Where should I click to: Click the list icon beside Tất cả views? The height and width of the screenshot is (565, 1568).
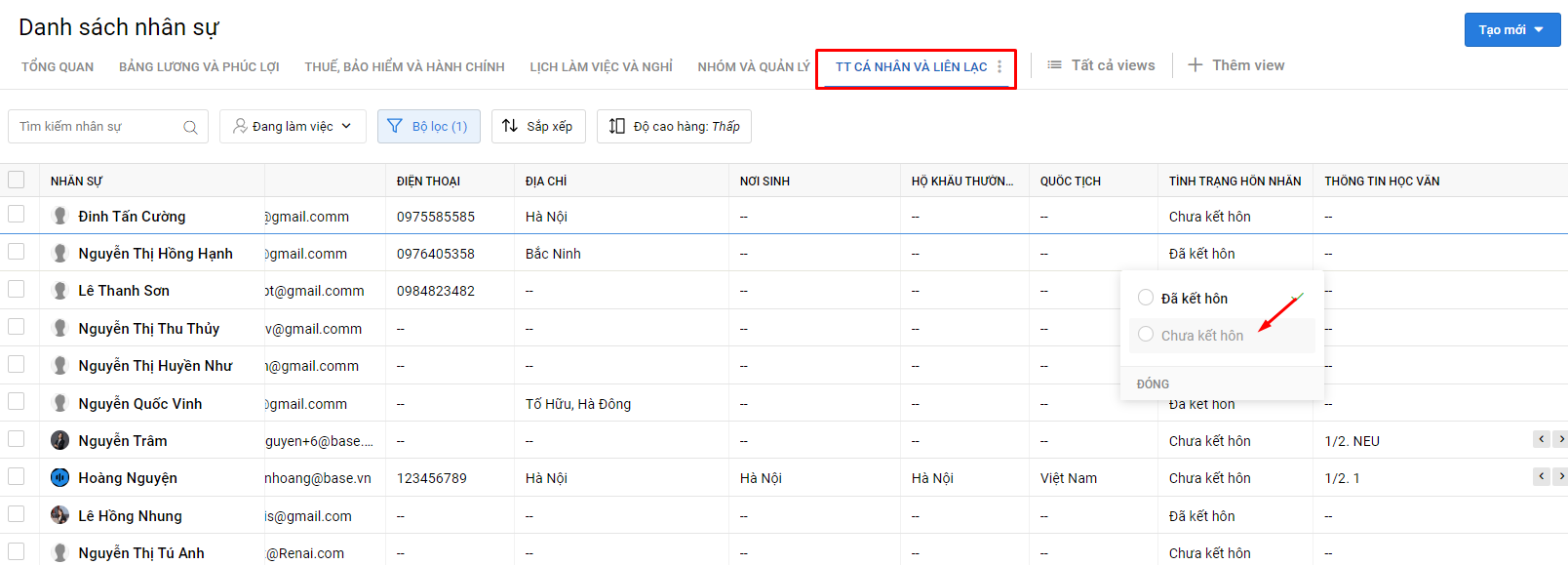click(1054, 65)
